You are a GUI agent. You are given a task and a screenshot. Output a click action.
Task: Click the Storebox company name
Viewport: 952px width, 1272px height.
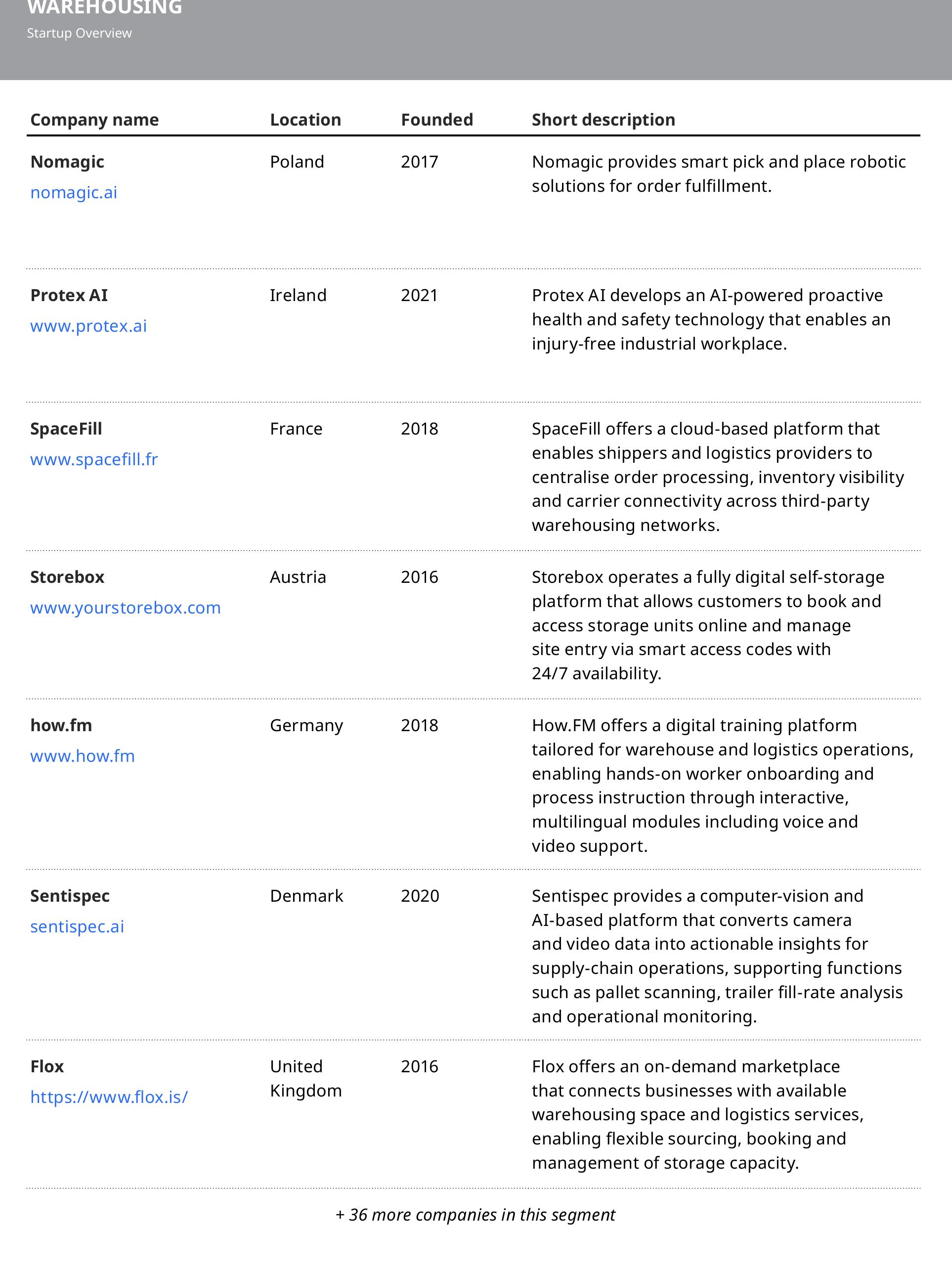tap(67, 577)
